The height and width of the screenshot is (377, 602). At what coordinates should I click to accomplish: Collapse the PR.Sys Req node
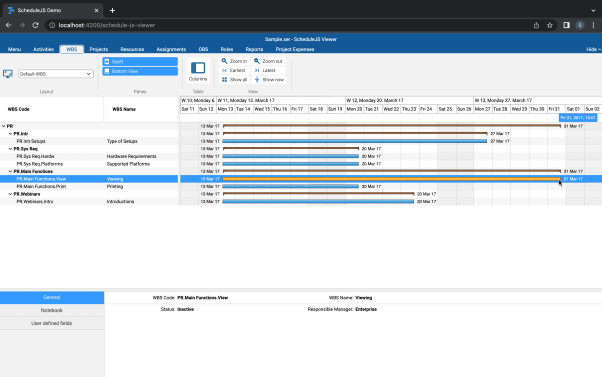pyautogui.click(x=10, y=149)
